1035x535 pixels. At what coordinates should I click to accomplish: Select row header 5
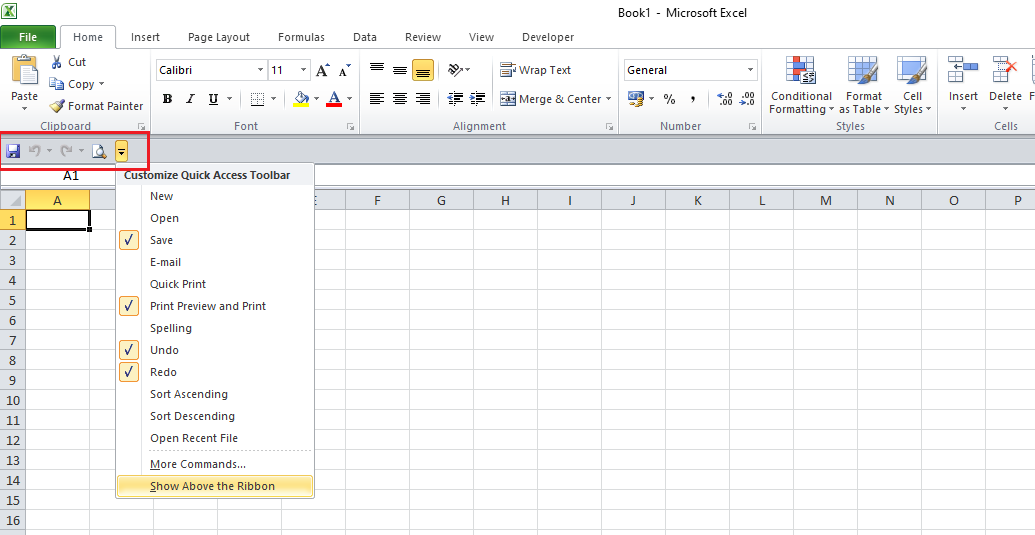click(x=12, y=300)
